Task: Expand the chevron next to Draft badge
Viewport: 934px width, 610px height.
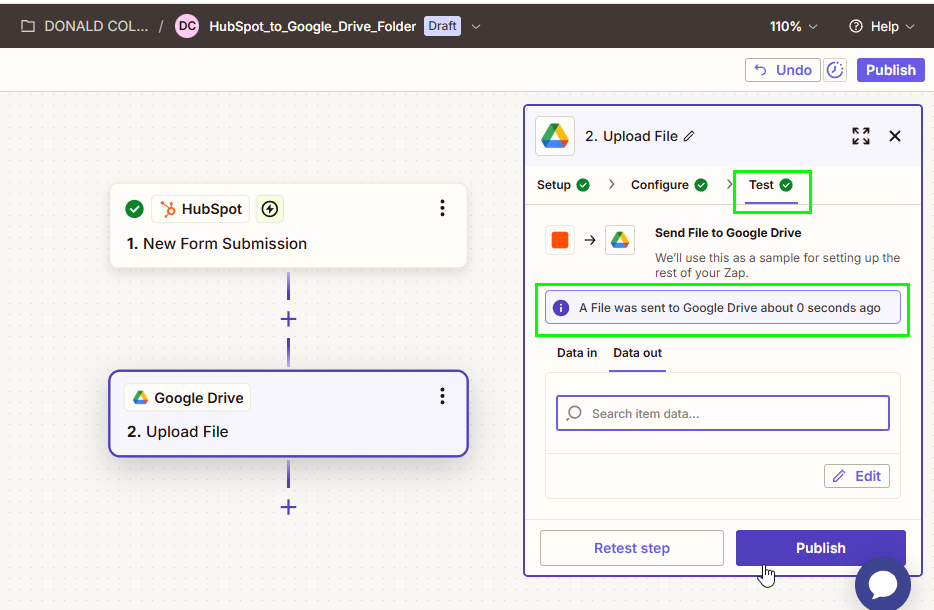Action: coord(476,26)
